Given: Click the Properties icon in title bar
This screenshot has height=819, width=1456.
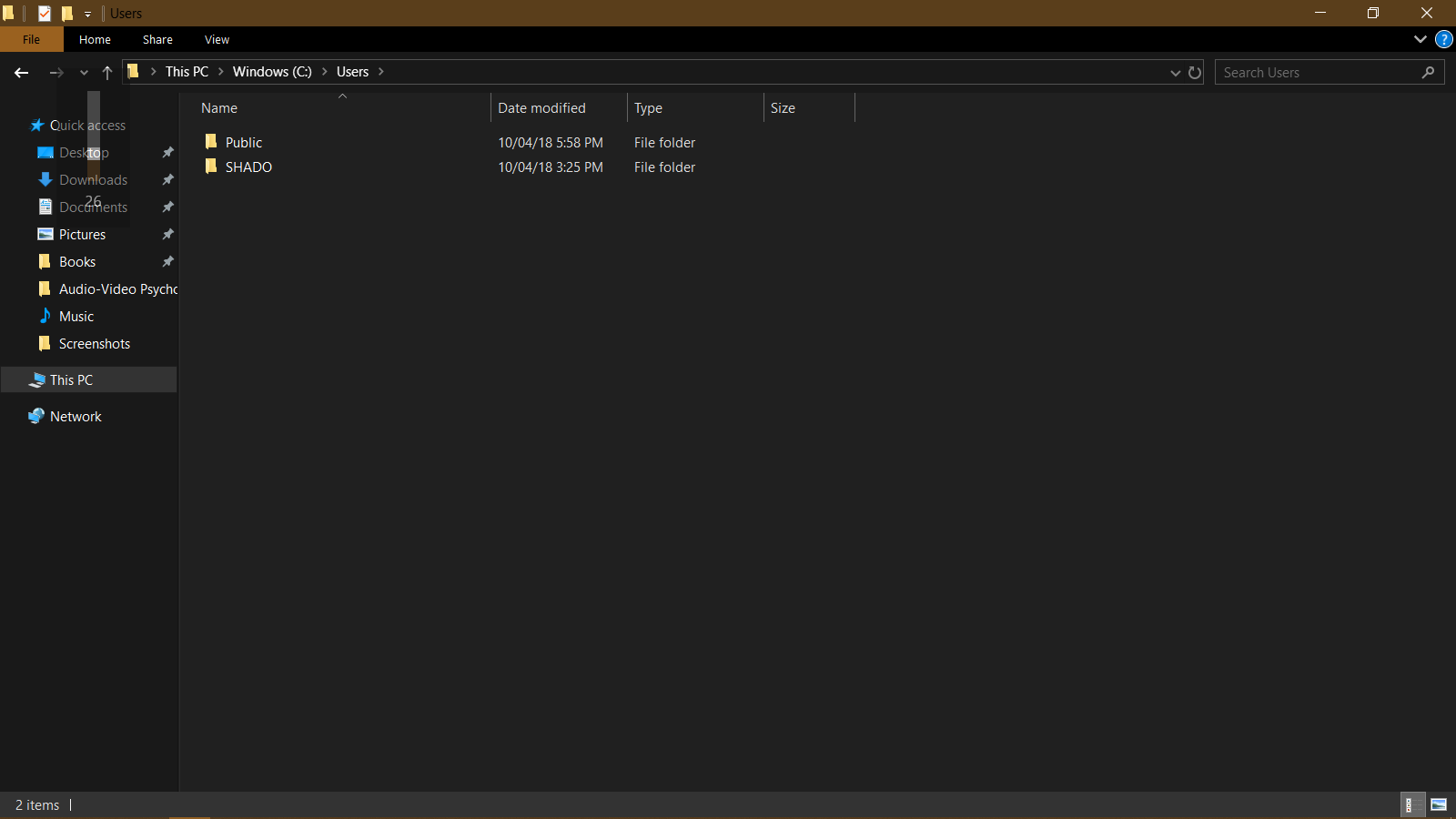Looking at the screenshot, I should [44, 13].
